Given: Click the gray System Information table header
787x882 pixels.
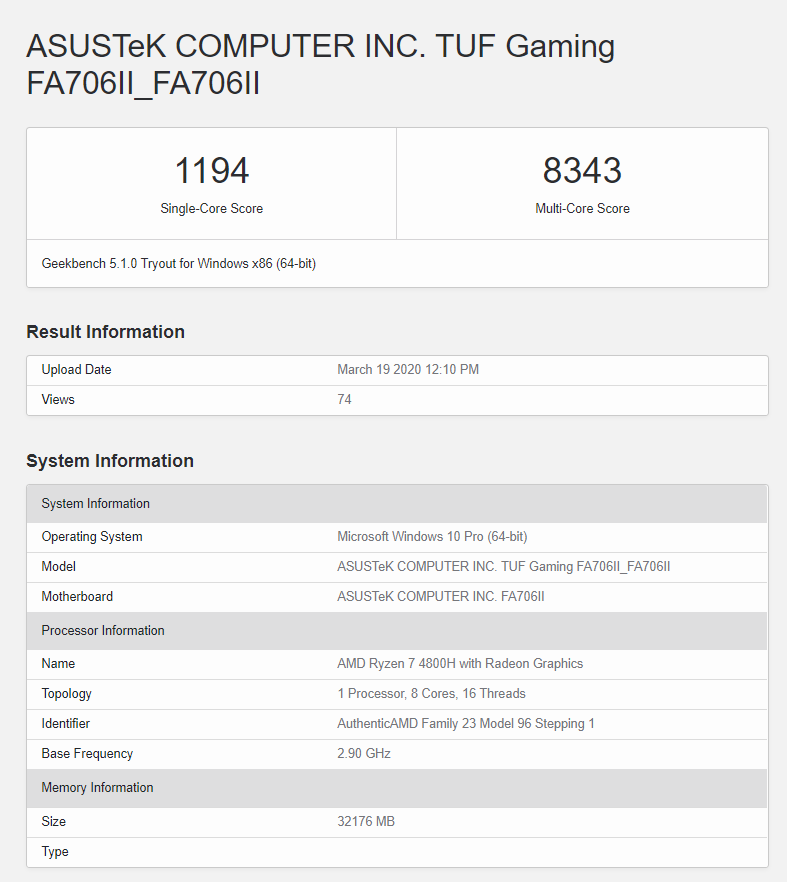Looking at the screenshot, I should pyautogui.click(x=397, y=503).
